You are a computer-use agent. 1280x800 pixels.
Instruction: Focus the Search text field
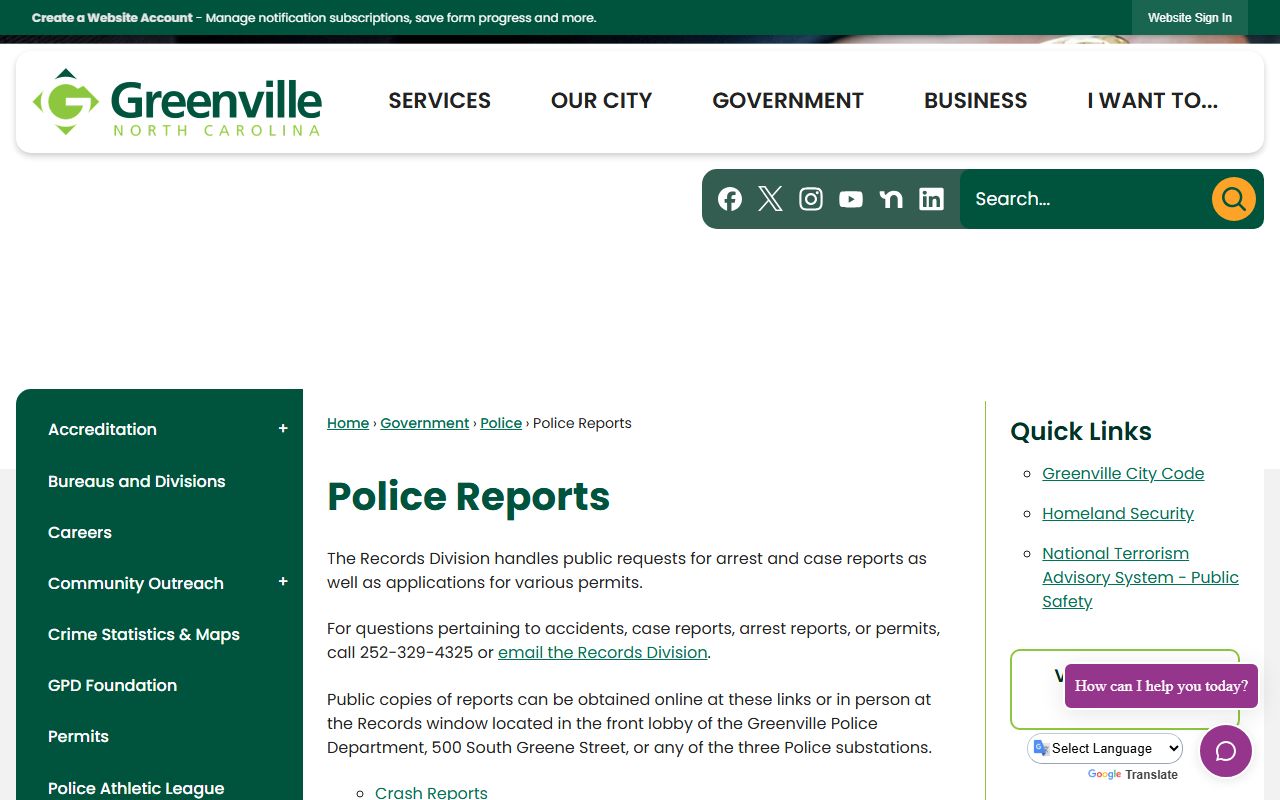coord(1085,199)
